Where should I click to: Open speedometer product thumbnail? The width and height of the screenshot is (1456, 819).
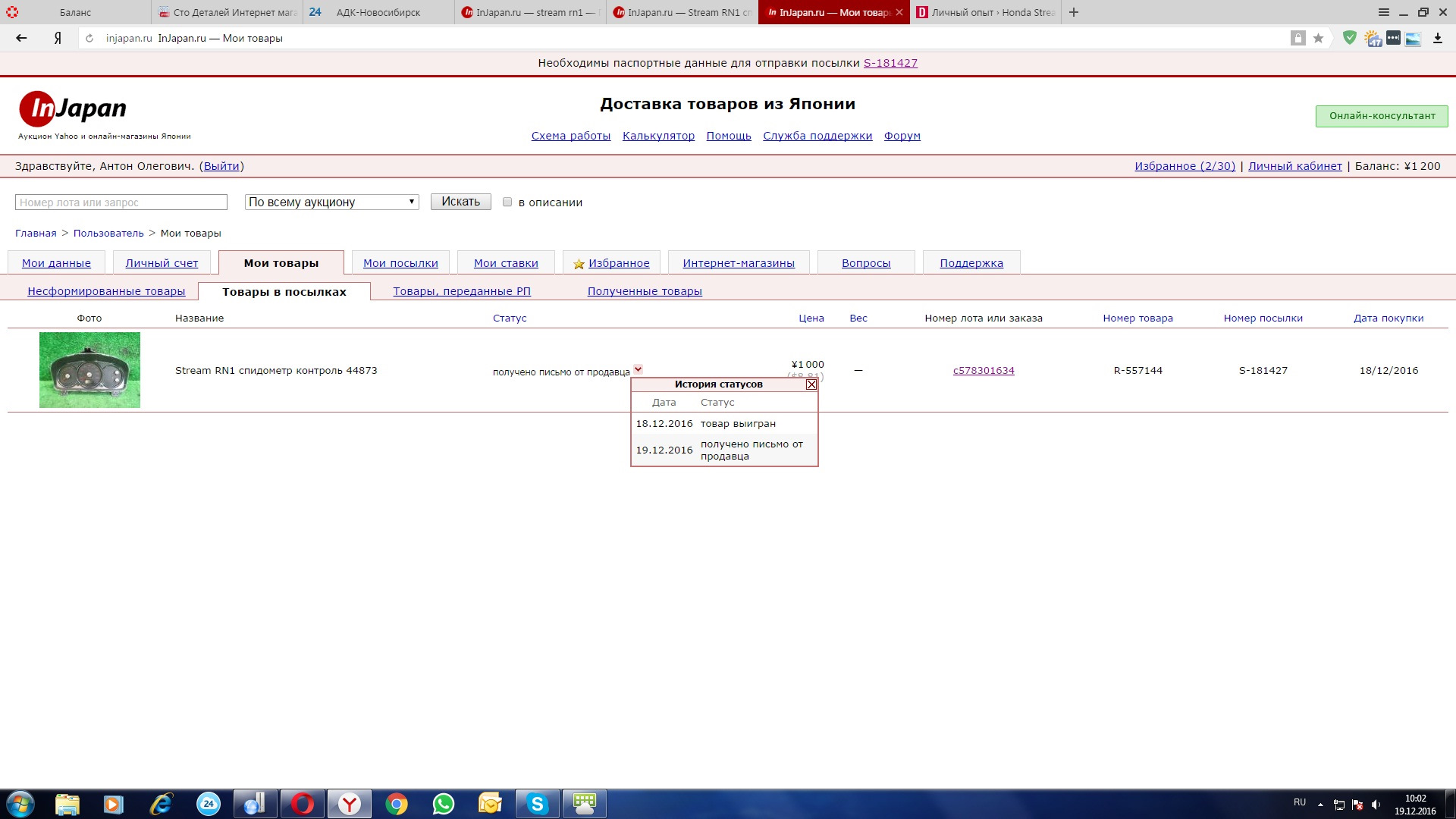pyautogui.click(x=89, y=370)
